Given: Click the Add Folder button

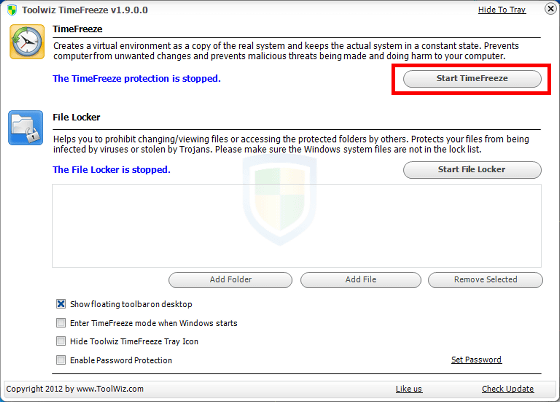Looking at the screenshot, I should [x=230, y=280].
